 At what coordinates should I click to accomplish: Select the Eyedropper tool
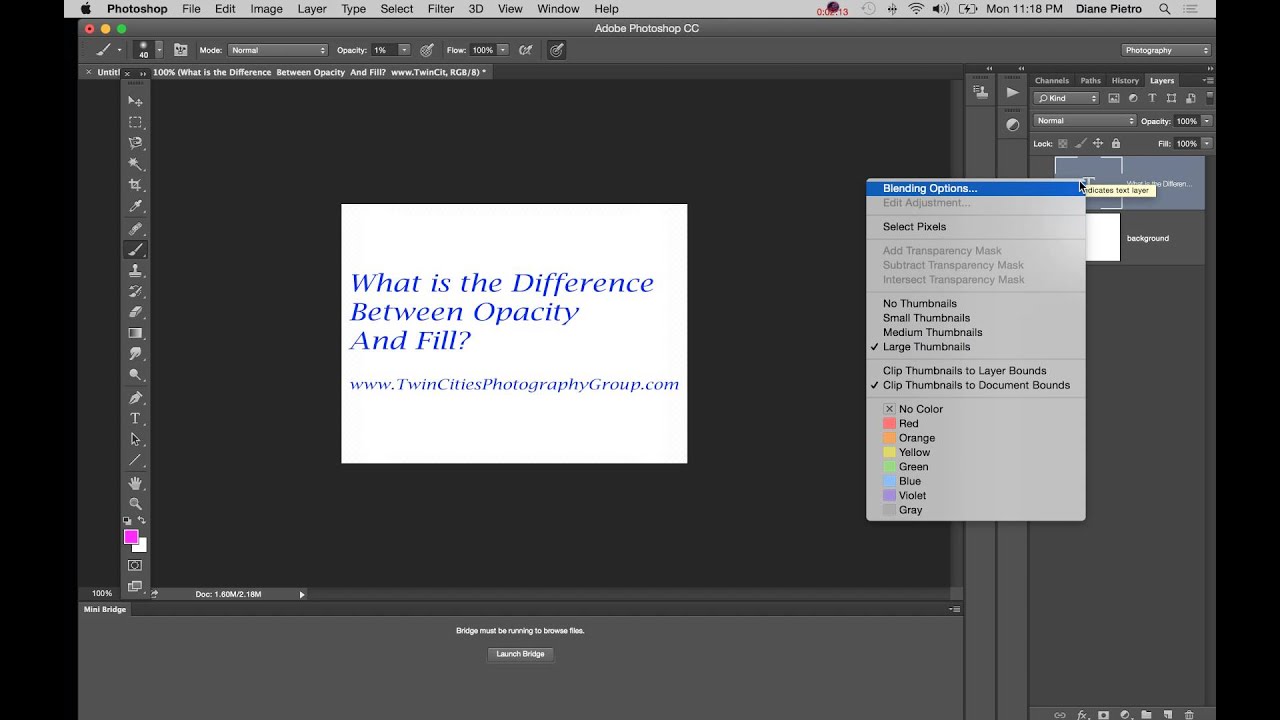(x=135, y=207)
